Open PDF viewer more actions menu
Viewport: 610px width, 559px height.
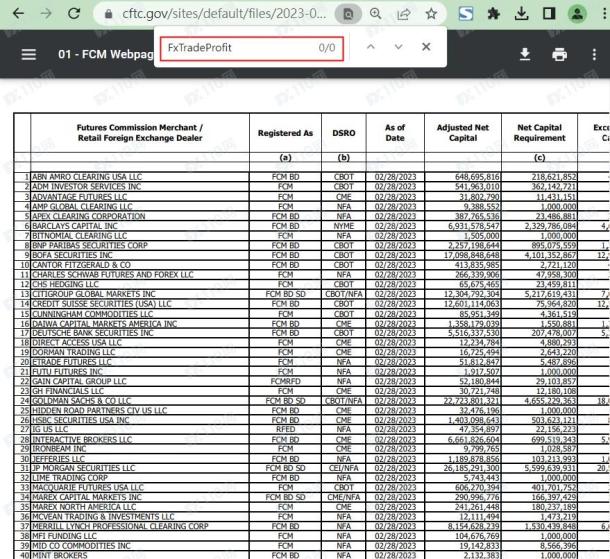pos(594,54)
